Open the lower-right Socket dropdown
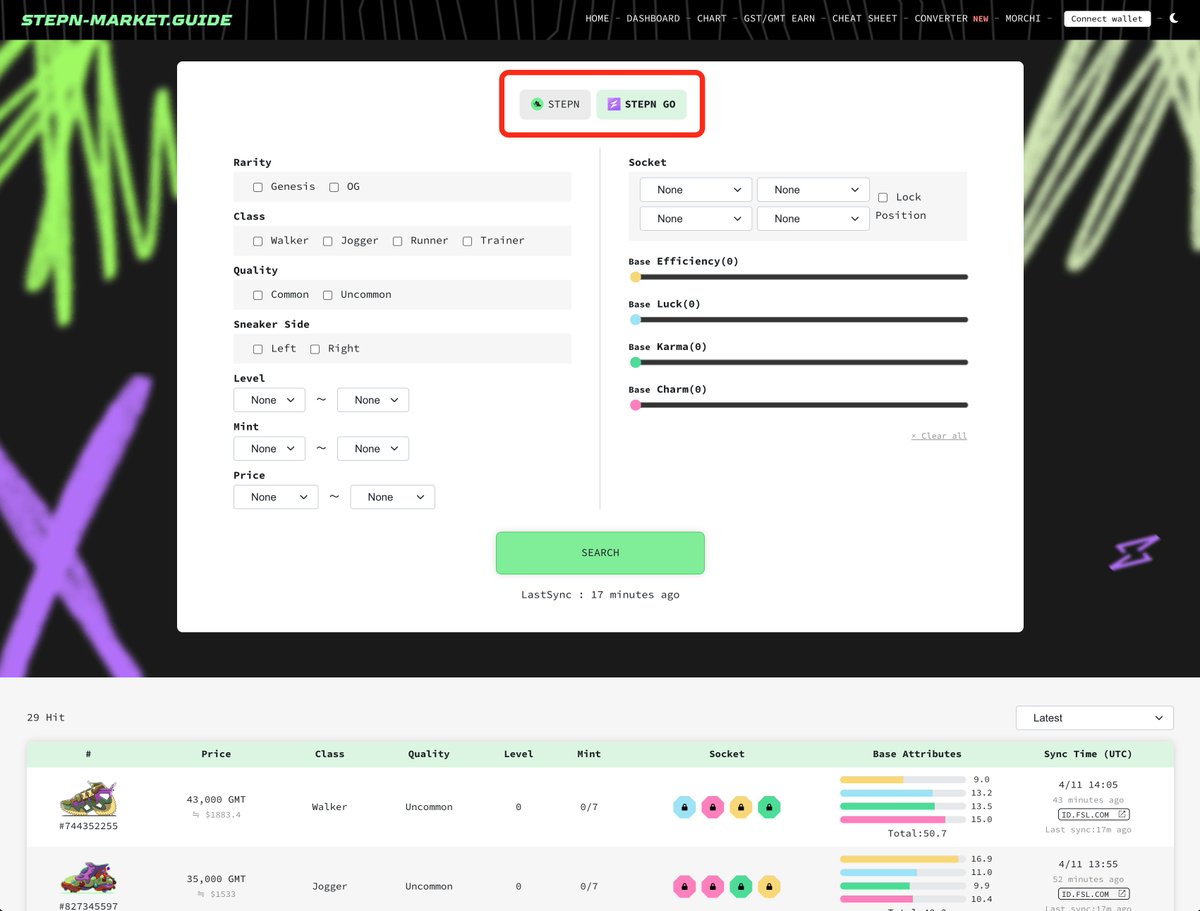 coord(813,219)
